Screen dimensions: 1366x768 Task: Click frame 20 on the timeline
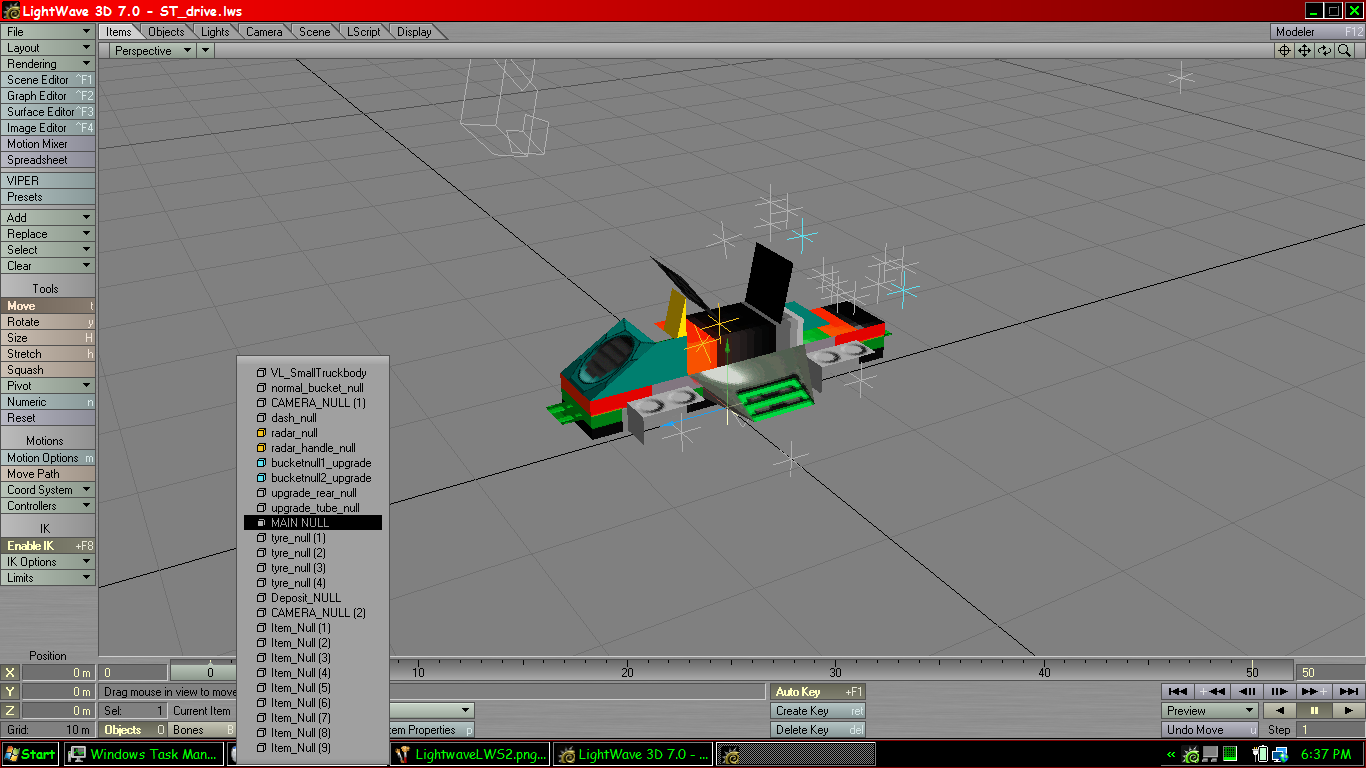click(x=628, y=672)
